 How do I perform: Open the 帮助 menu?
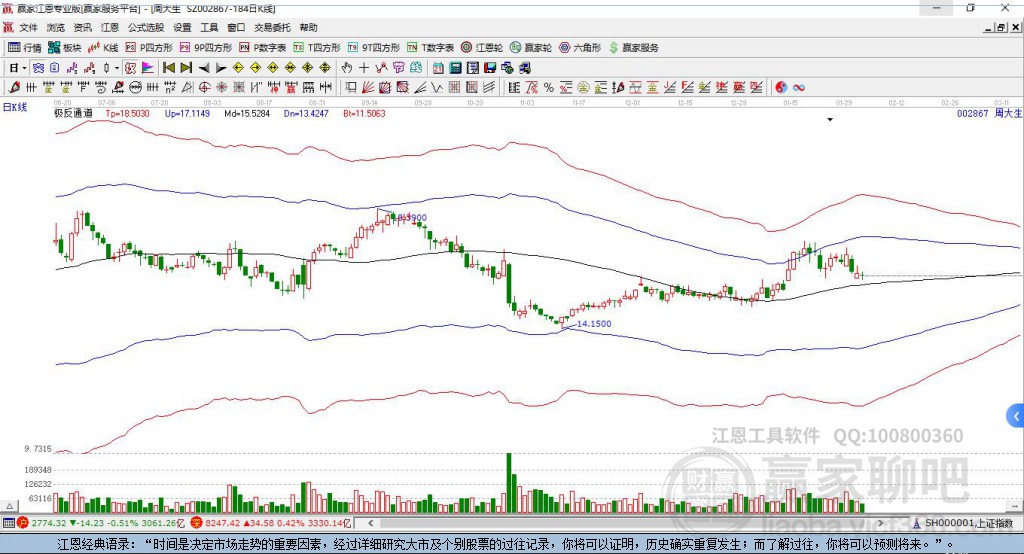click(308, 27)
